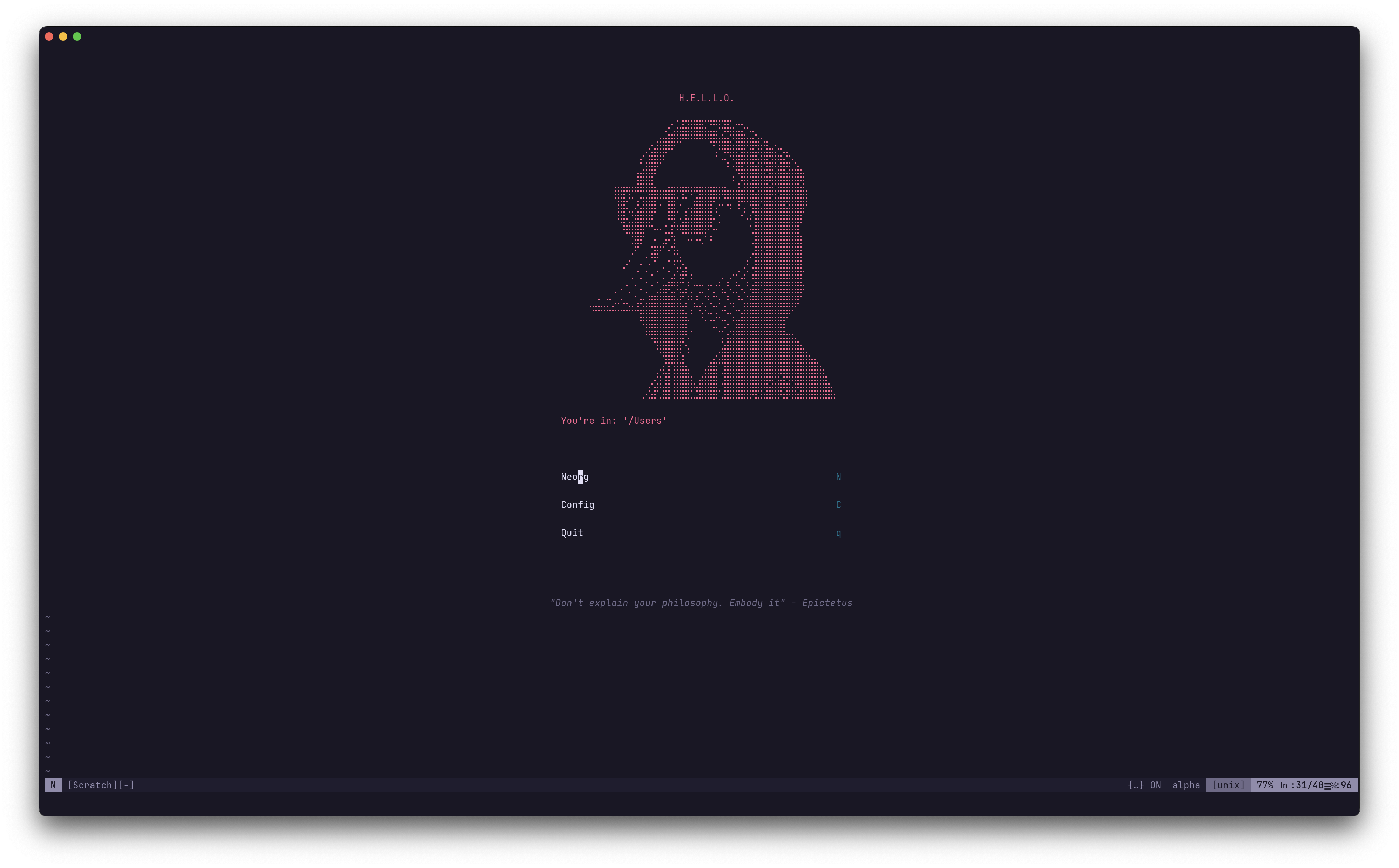
Task: Click the "You're in: '/Users'" text
Action: [x=613, y=421]
